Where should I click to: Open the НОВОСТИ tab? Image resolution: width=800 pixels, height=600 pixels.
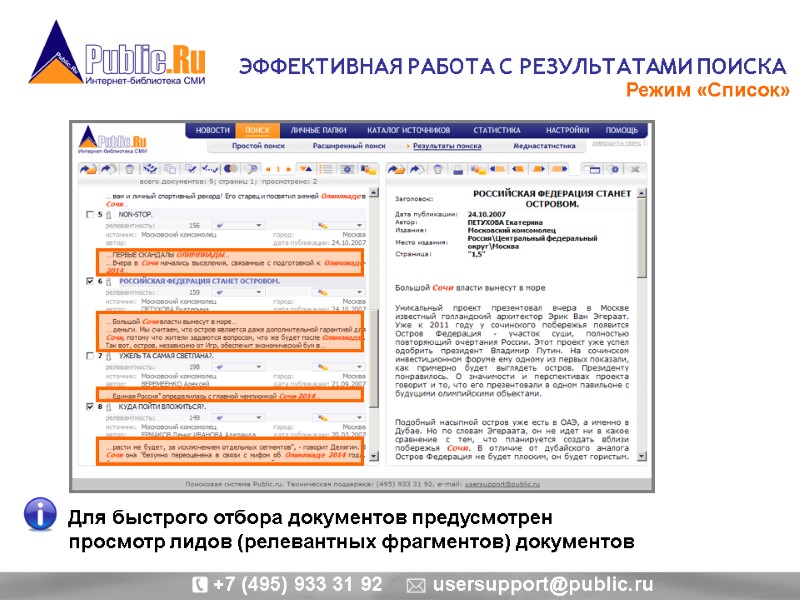click(213, 130)
